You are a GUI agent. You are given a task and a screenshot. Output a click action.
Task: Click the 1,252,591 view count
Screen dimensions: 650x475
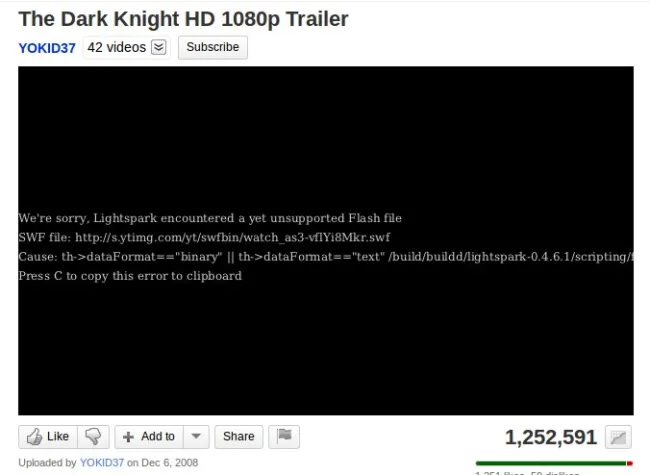click(551, 437)
